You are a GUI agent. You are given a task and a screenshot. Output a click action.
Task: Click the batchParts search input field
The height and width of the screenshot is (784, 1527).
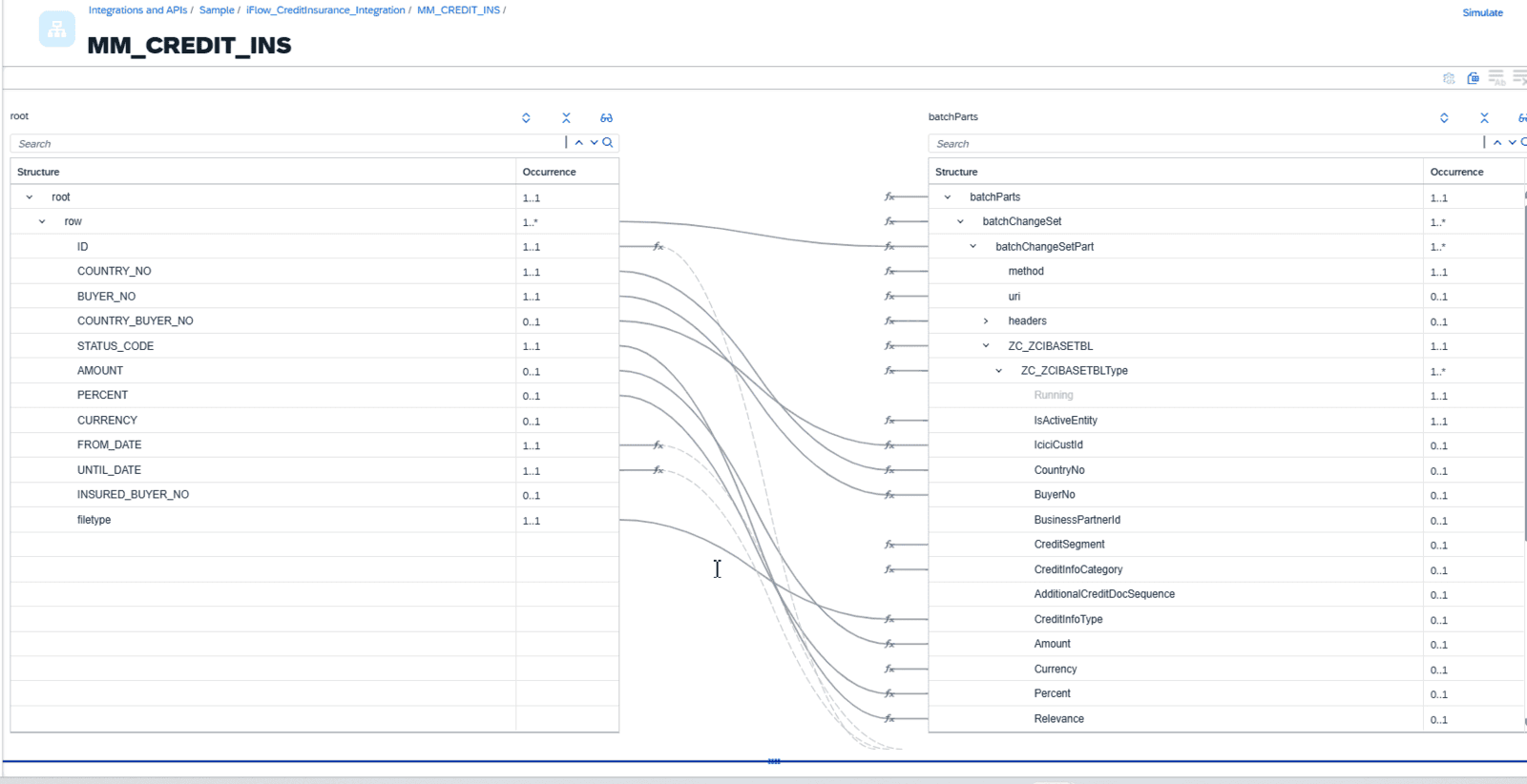pyautogui.click(x=1204, y=144)
